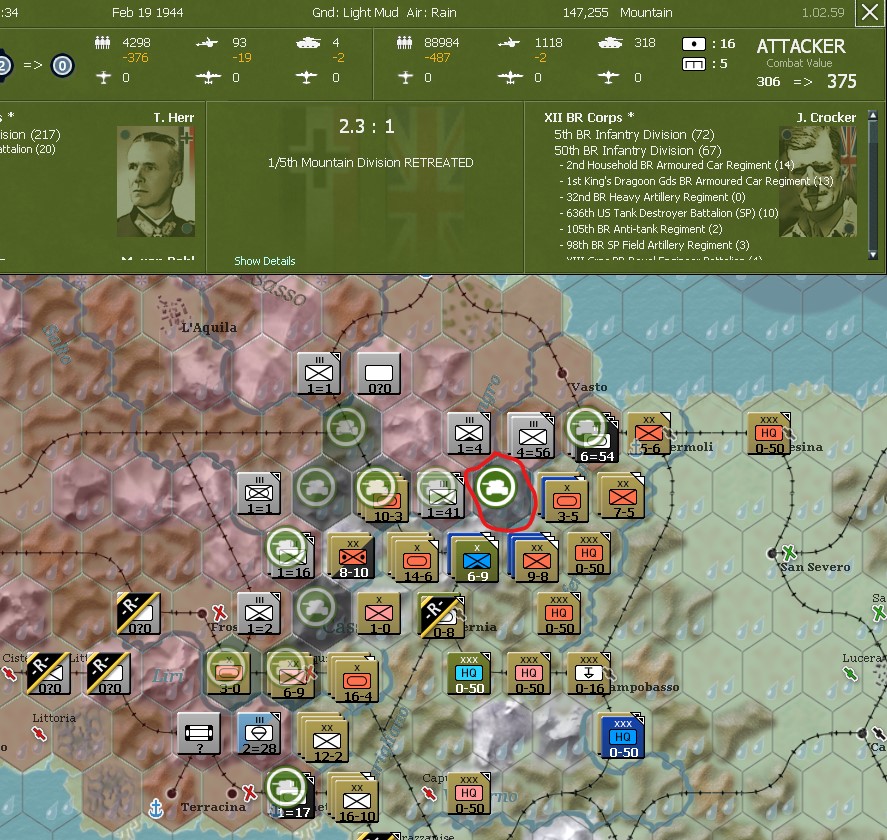
Task: Click the green airfield icon at Lucera
Action: (850, 673)
